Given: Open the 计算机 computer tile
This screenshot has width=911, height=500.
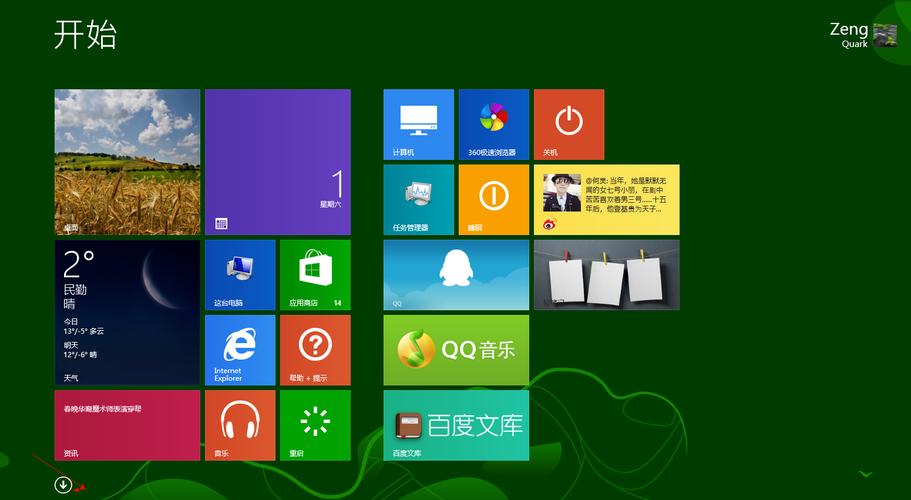Looking at the screenshot, I should click(x=418, y=124).
